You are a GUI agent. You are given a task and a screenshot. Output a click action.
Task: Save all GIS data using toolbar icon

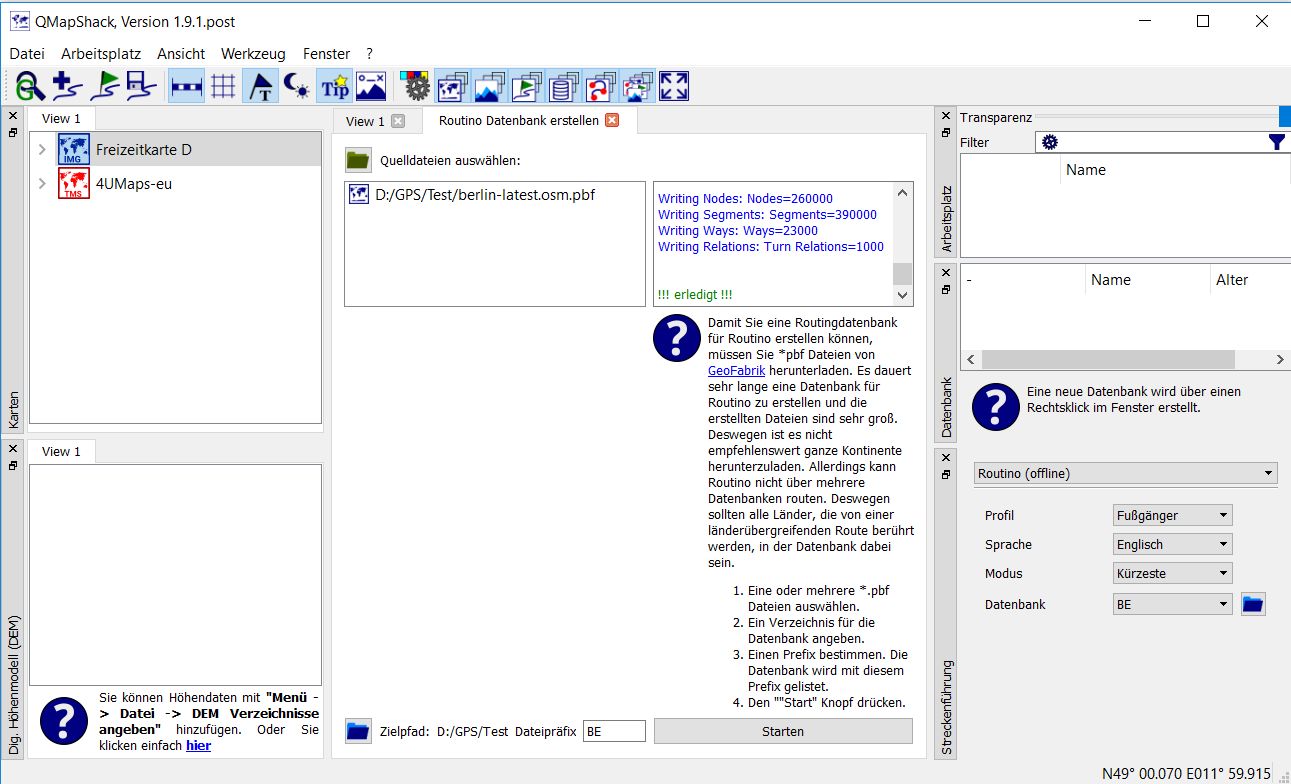click(x=141, y=87)
